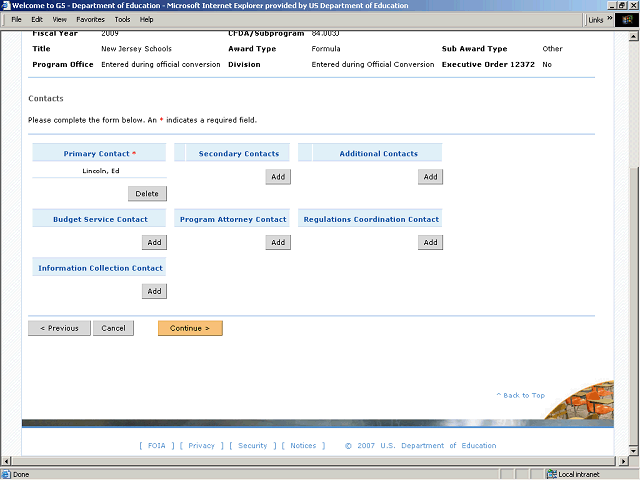The width and height of the screenshot is (640, 480).
Task: Click the Contacts section heading
Action: [46, 98]
